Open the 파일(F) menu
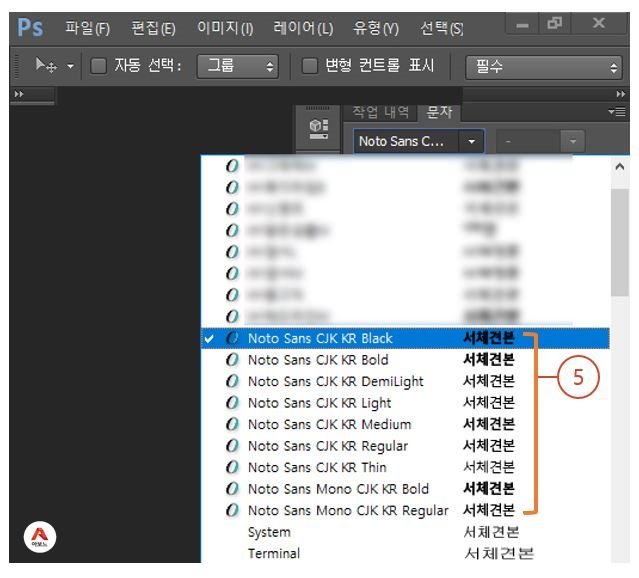This screenshot has height=578, width=639. [x=87, y=28]
